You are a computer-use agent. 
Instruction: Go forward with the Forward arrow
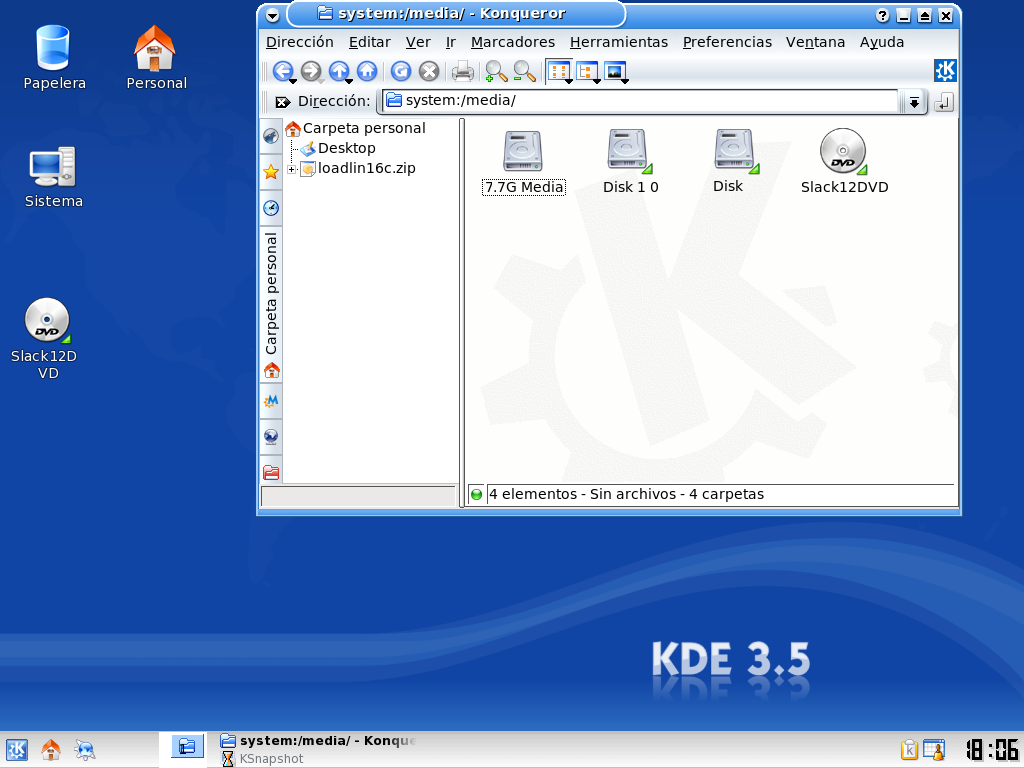[x=311, y=71]
